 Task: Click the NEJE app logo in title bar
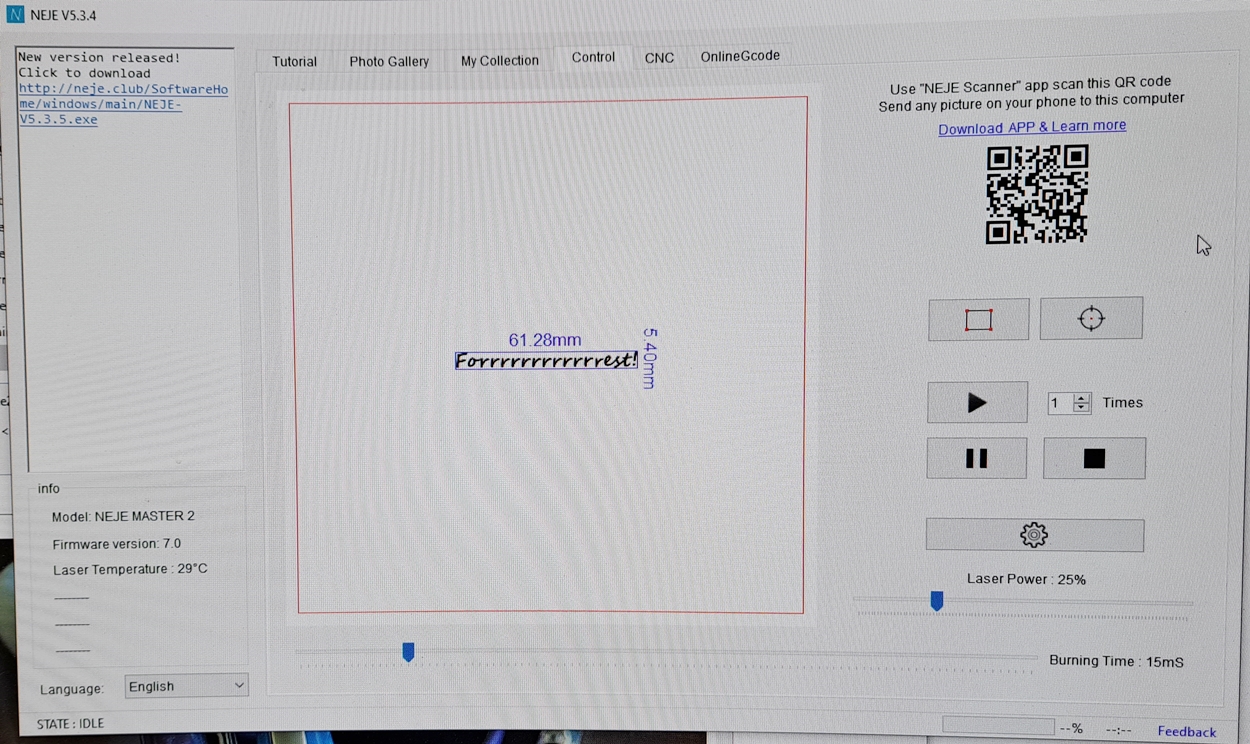pyautogui.click(x=15, y=16)
